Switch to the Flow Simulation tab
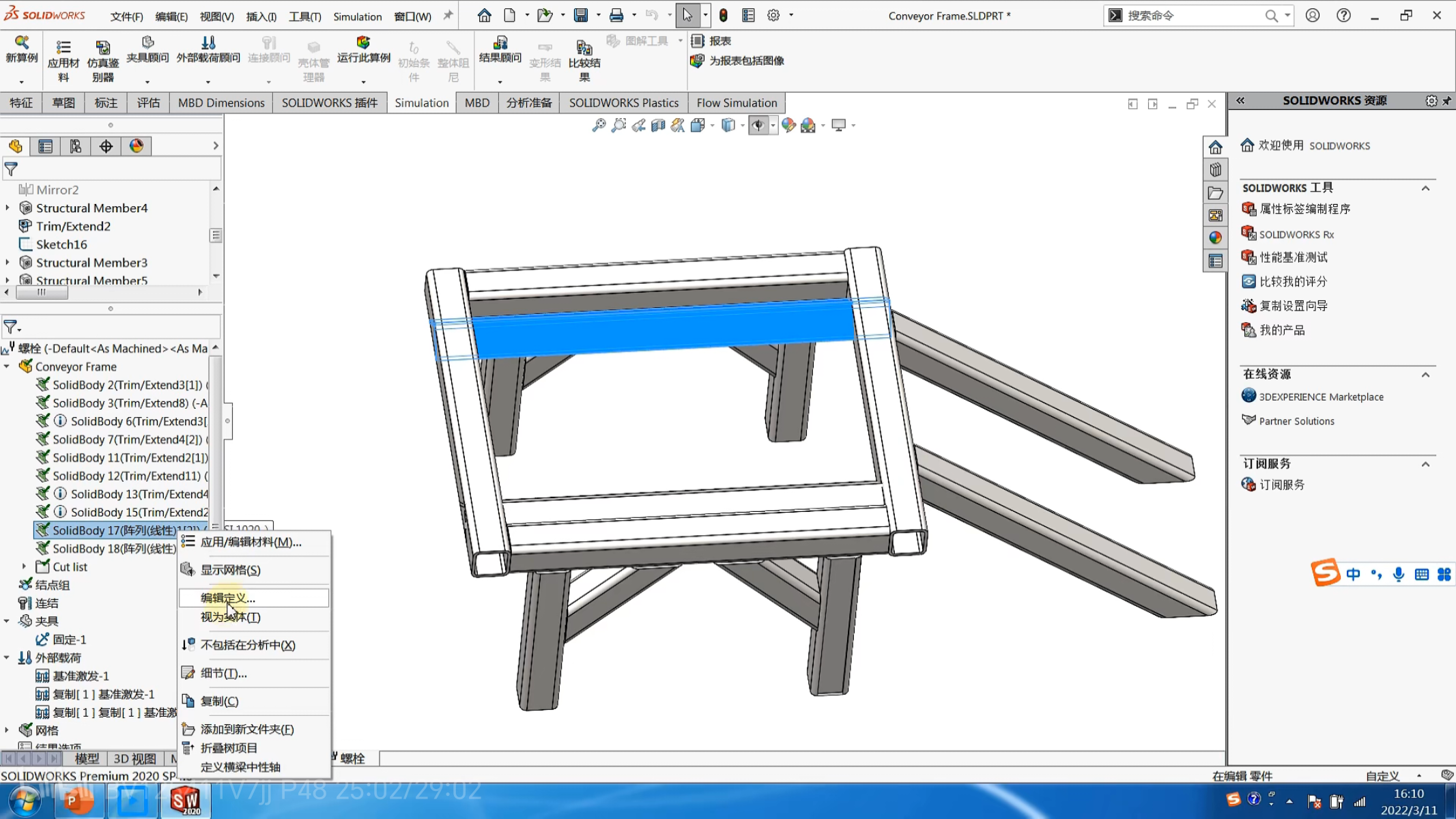The width and height of the screenshot is (1456, 819). click(737, 103)
